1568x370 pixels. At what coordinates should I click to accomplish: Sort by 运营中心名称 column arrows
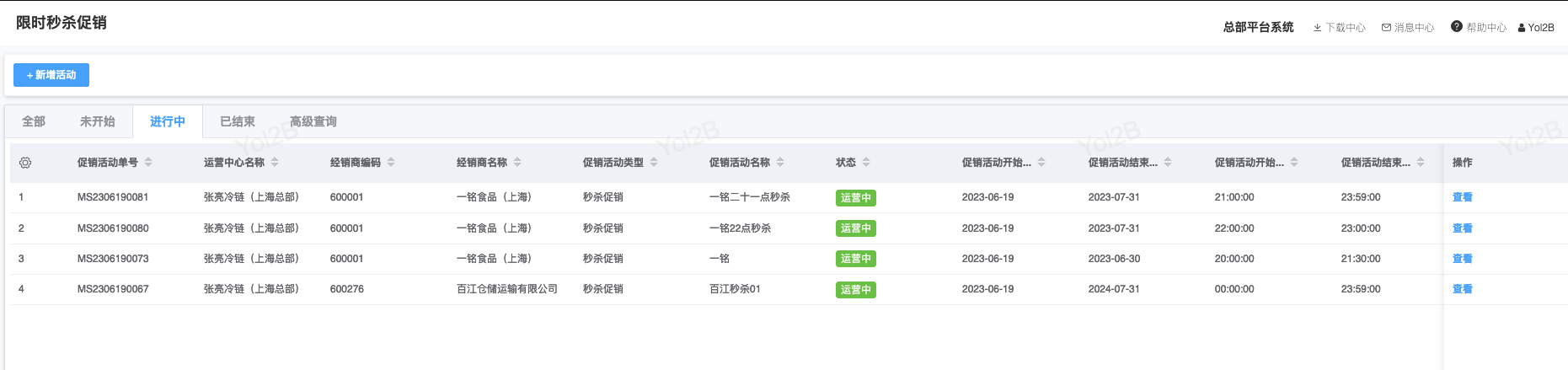point(275,162)
